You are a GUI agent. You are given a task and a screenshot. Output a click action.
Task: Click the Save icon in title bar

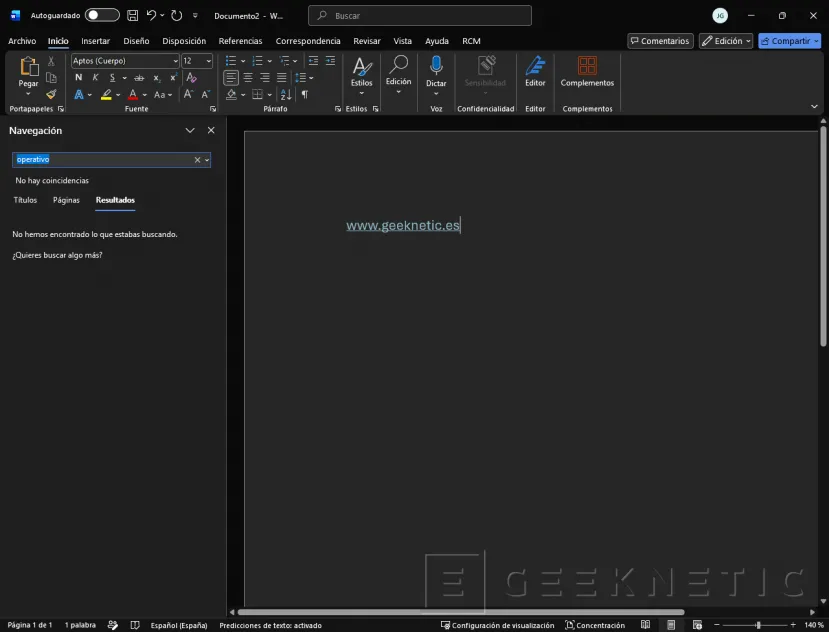(133, 15)
